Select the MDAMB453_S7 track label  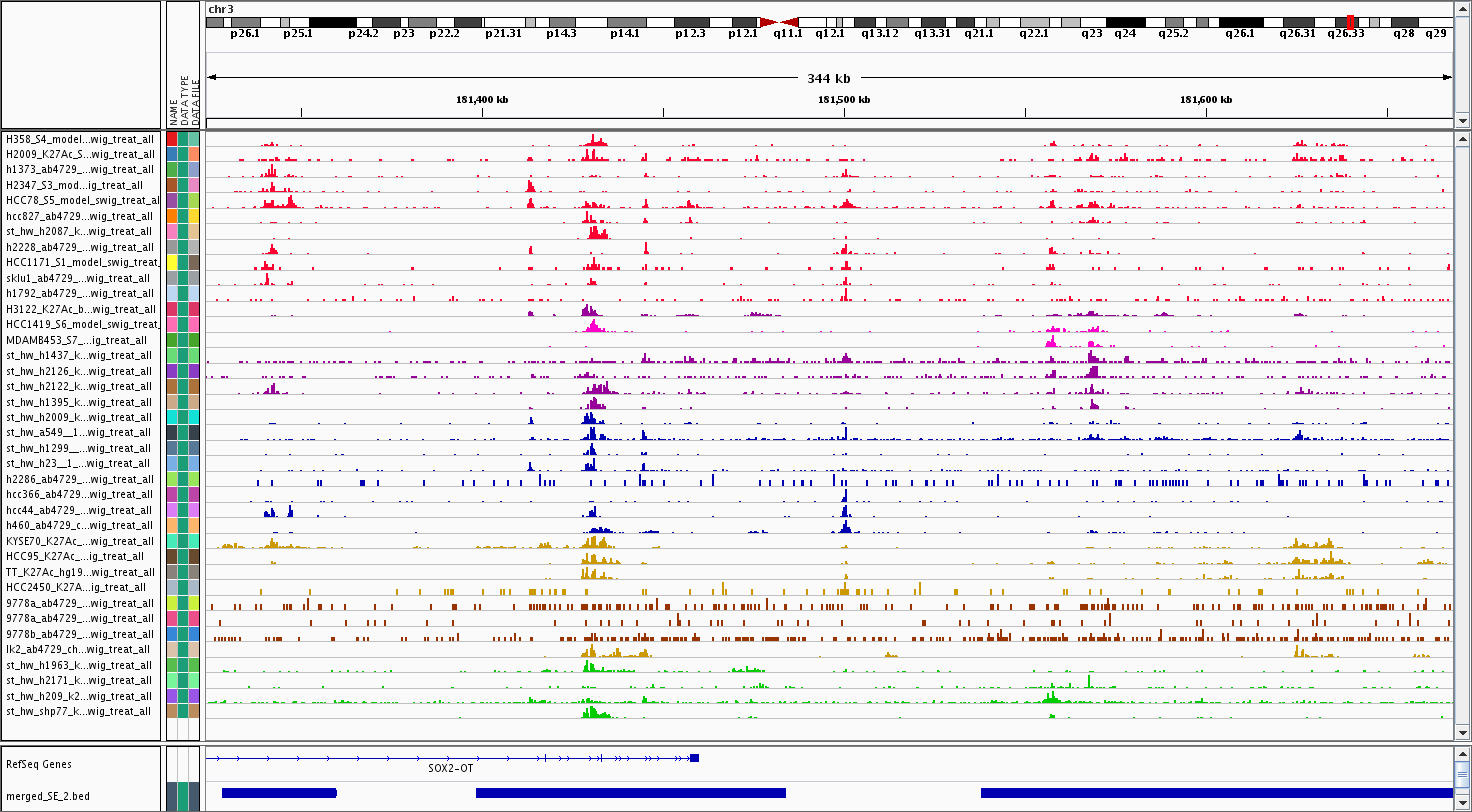click(80, 340)
